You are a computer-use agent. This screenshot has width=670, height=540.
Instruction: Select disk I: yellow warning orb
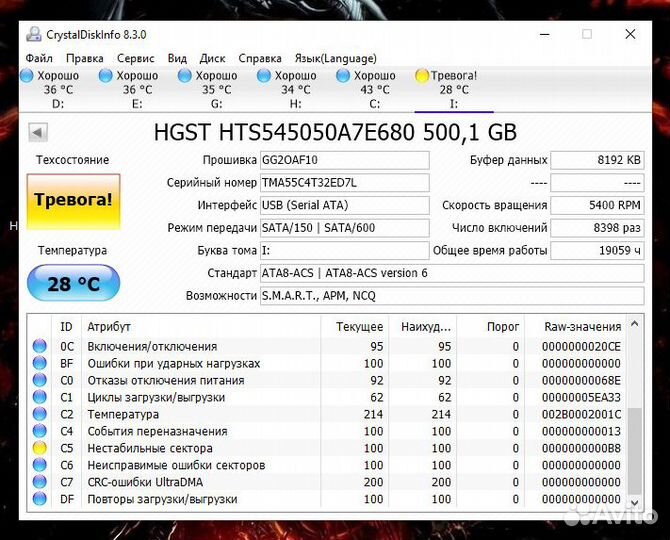coord(422,76)
